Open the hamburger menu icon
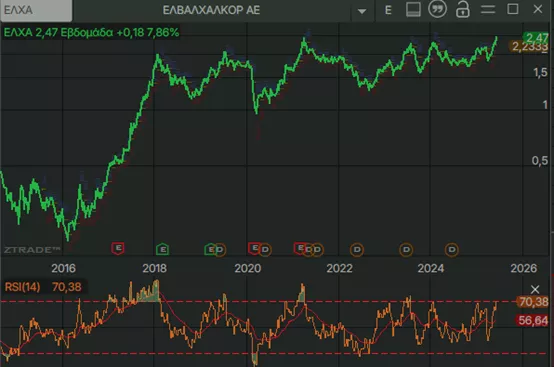 pos(488,10)
